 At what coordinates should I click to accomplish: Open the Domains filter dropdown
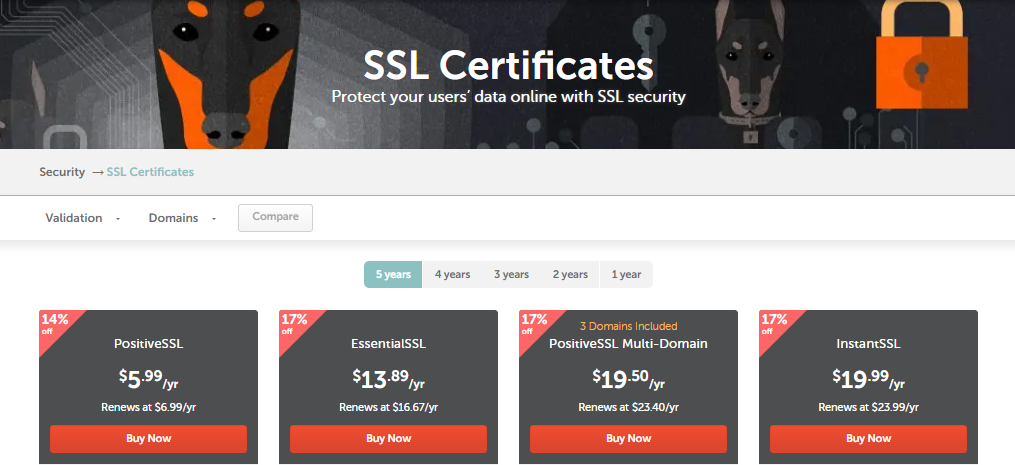pos(182,218)
